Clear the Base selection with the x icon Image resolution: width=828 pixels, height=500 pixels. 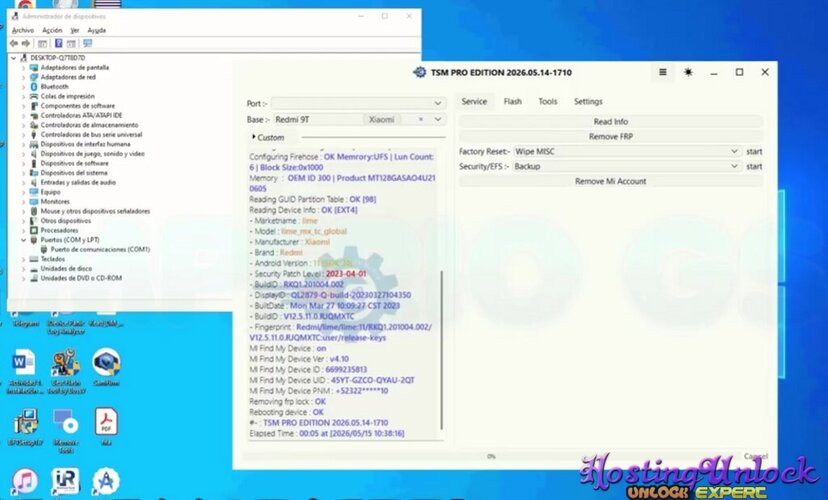pos(421,119)
